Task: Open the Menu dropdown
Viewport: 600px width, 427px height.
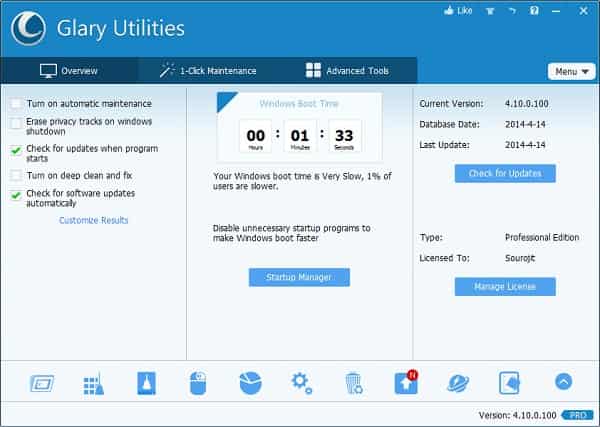Action: click(572, 72)
